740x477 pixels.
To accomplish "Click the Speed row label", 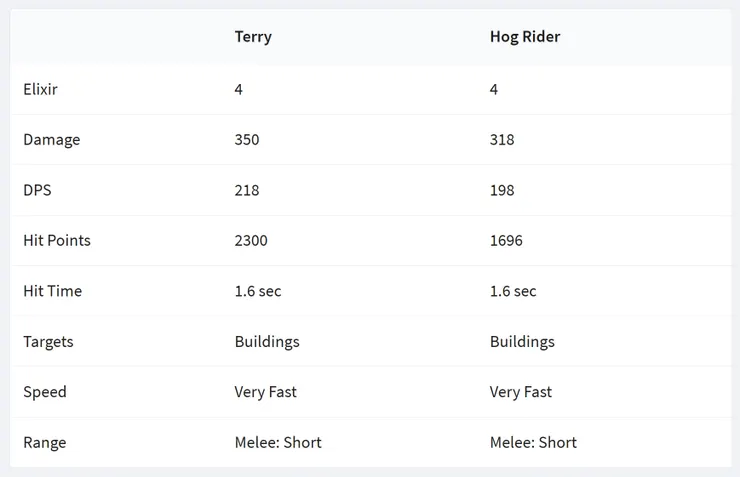I will click(45, 392).
